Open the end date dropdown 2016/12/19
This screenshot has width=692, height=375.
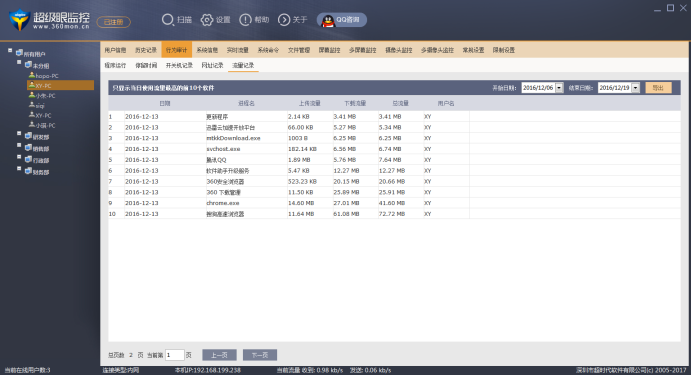pos(636,88)
